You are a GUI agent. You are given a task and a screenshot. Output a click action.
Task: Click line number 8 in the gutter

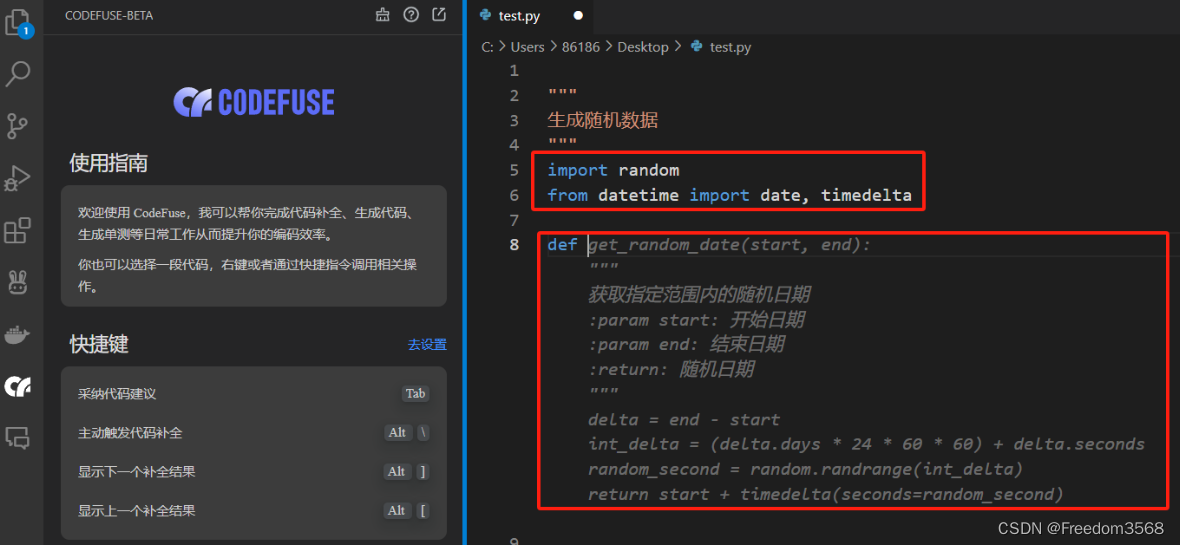514,245
